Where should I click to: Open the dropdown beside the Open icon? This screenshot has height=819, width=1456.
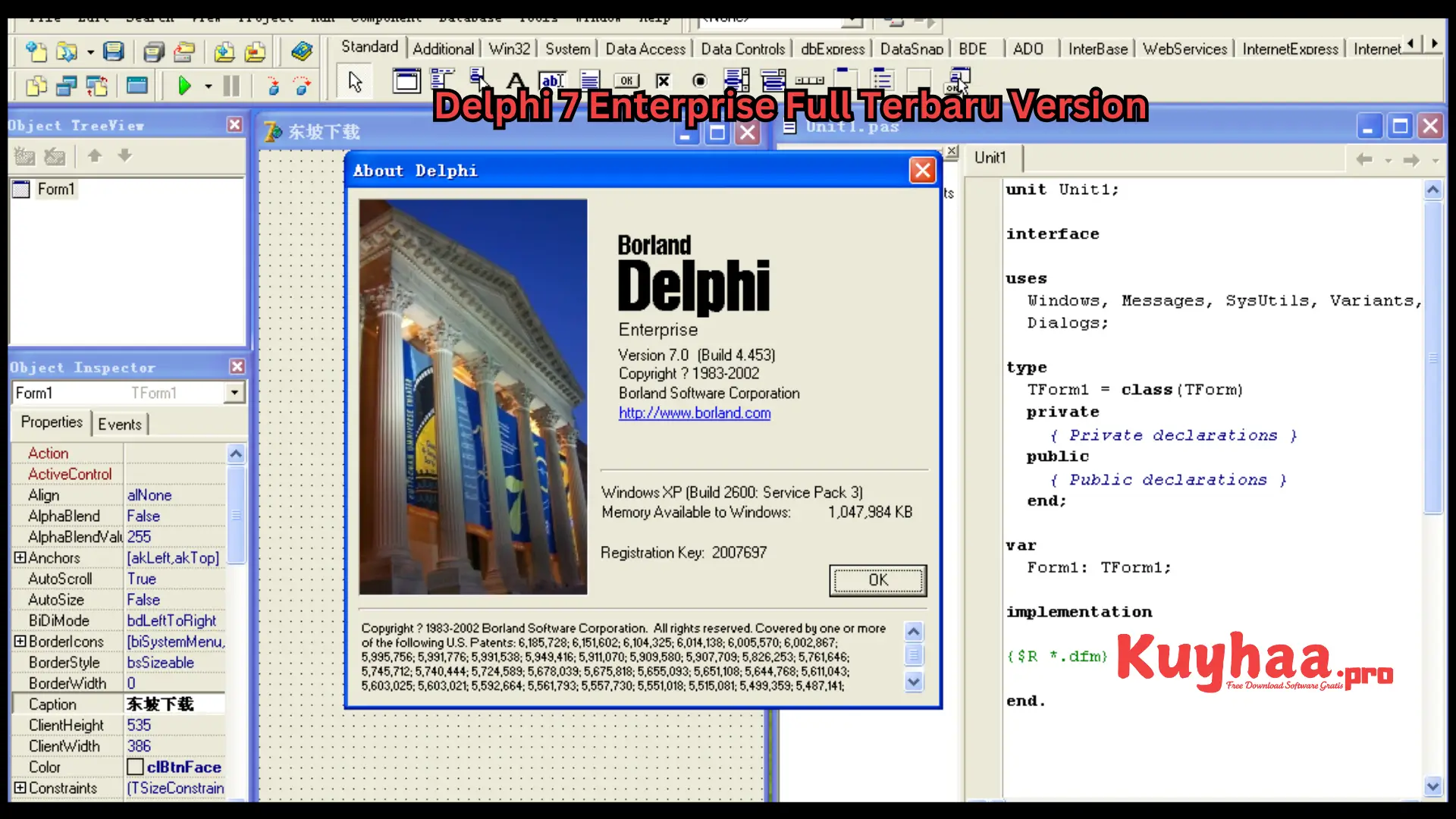tap(90, 52)
